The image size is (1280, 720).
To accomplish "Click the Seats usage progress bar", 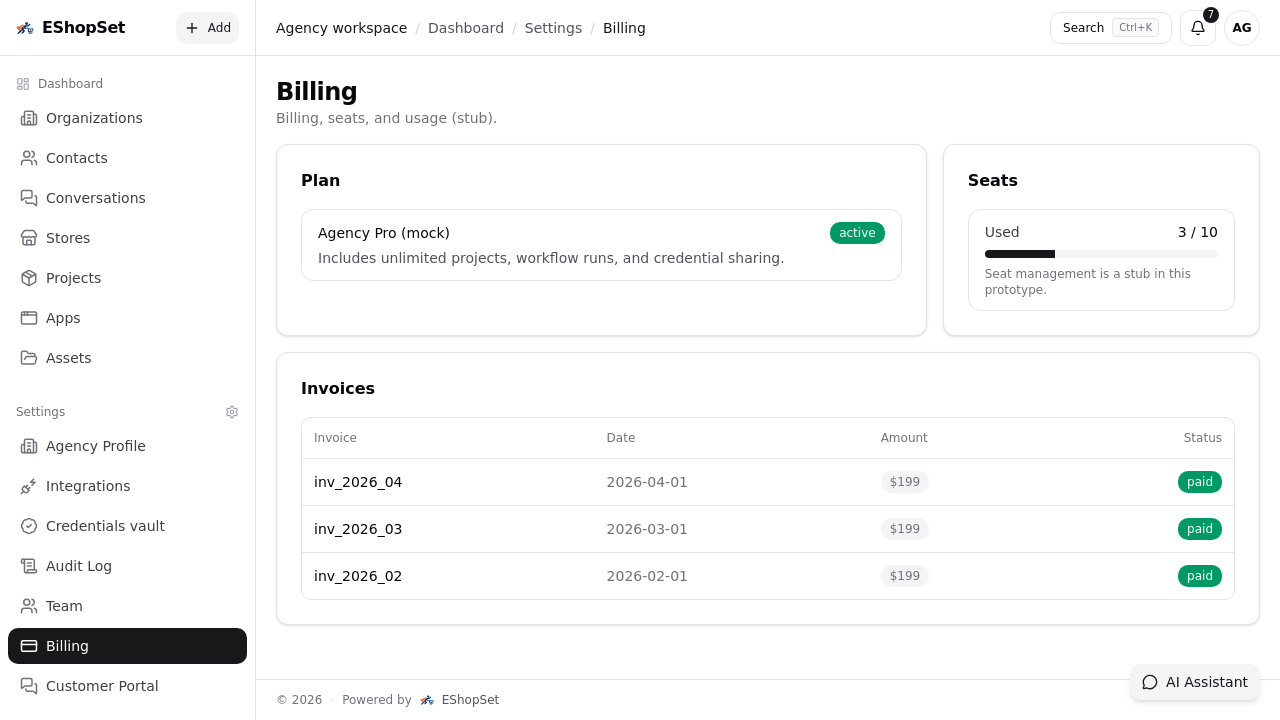I will tap(1100, 254).
